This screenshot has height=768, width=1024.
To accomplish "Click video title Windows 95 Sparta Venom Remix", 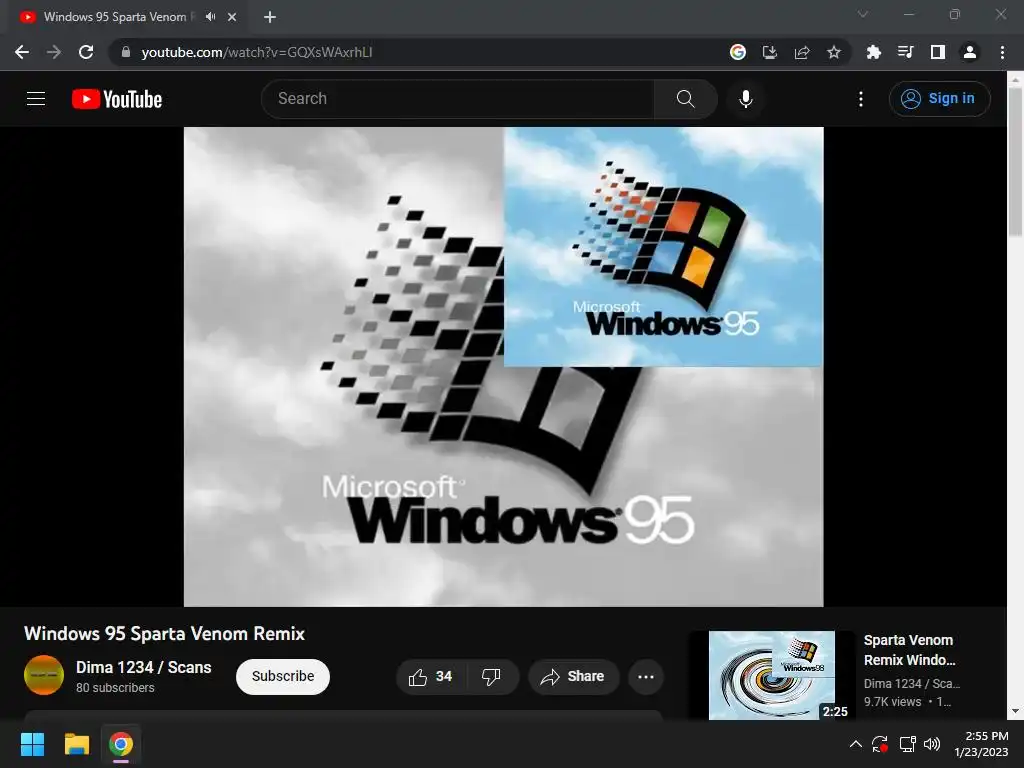I will pyautogui.click(x=165, y=633).
